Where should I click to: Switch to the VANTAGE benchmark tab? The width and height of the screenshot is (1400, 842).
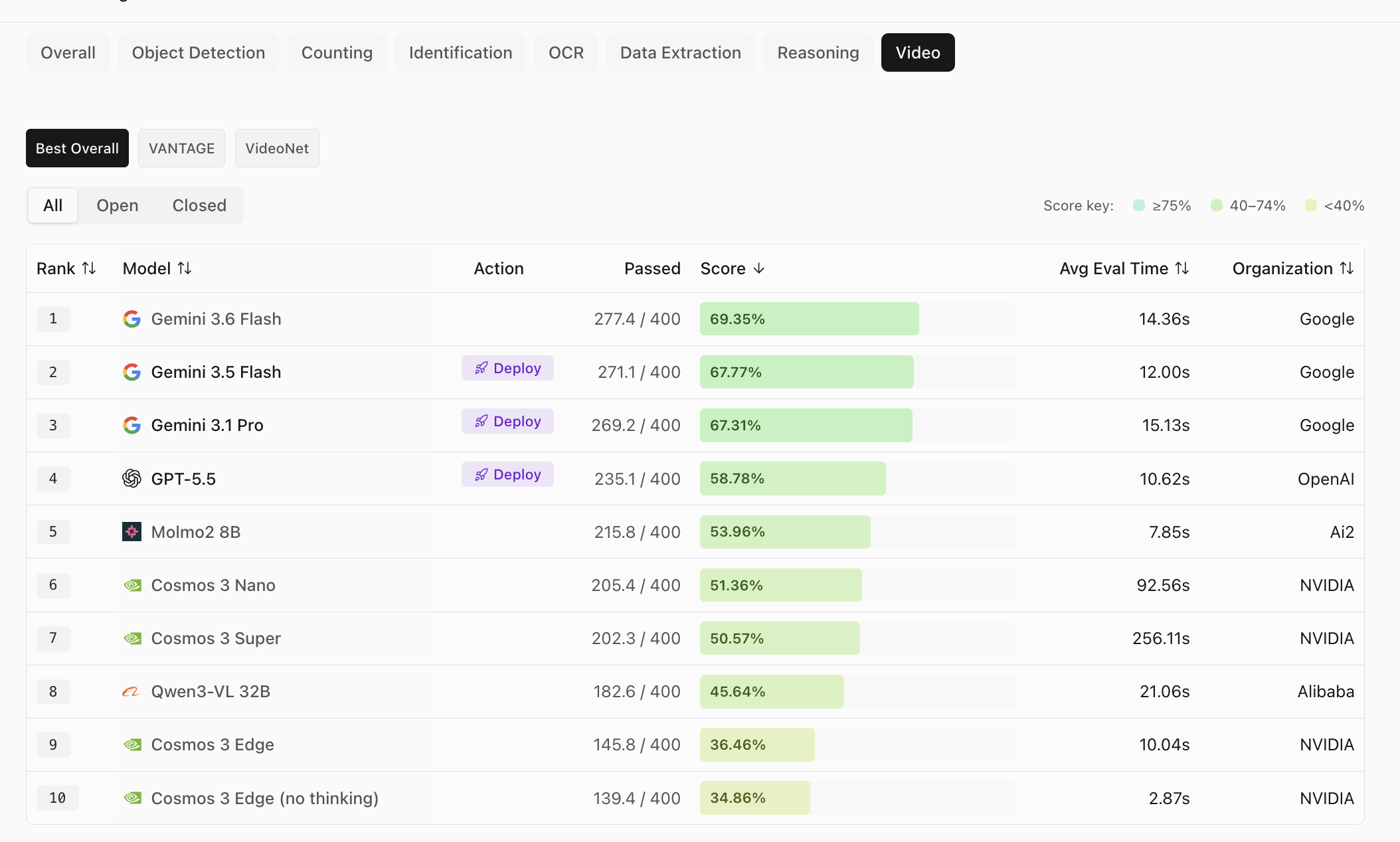pyautogui.click(x=181, y=148)
